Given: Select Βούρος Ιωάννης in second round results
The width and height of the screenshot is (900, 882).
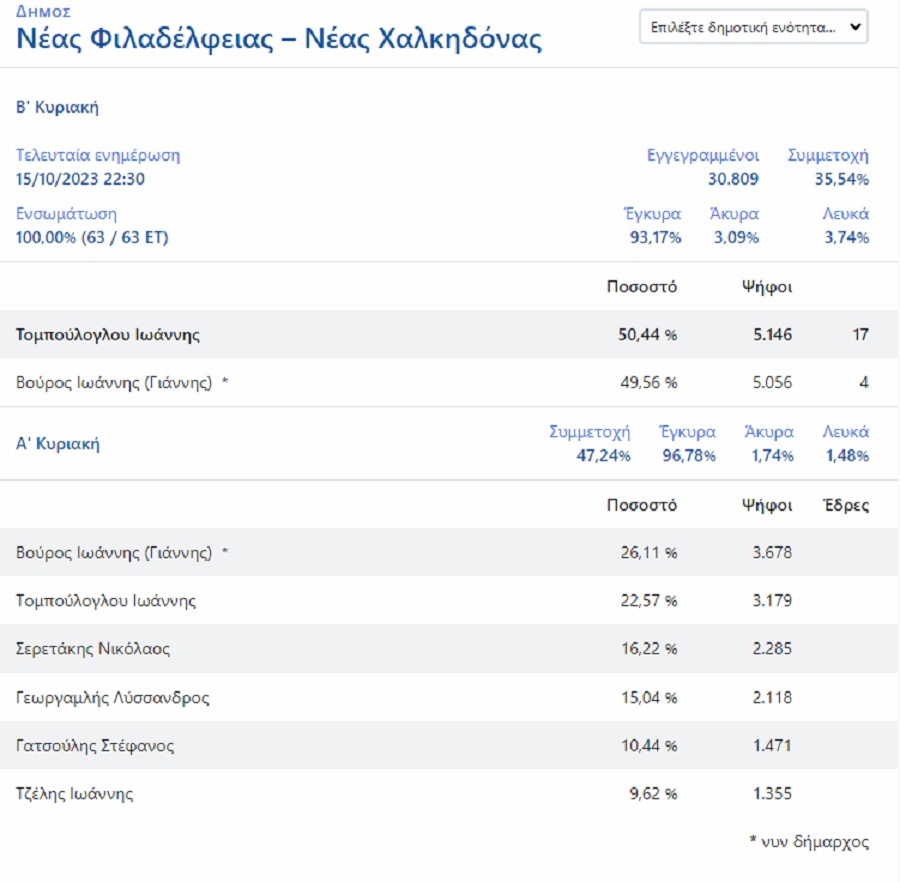Looking at the screenshot, I should (x=114, y=383).
